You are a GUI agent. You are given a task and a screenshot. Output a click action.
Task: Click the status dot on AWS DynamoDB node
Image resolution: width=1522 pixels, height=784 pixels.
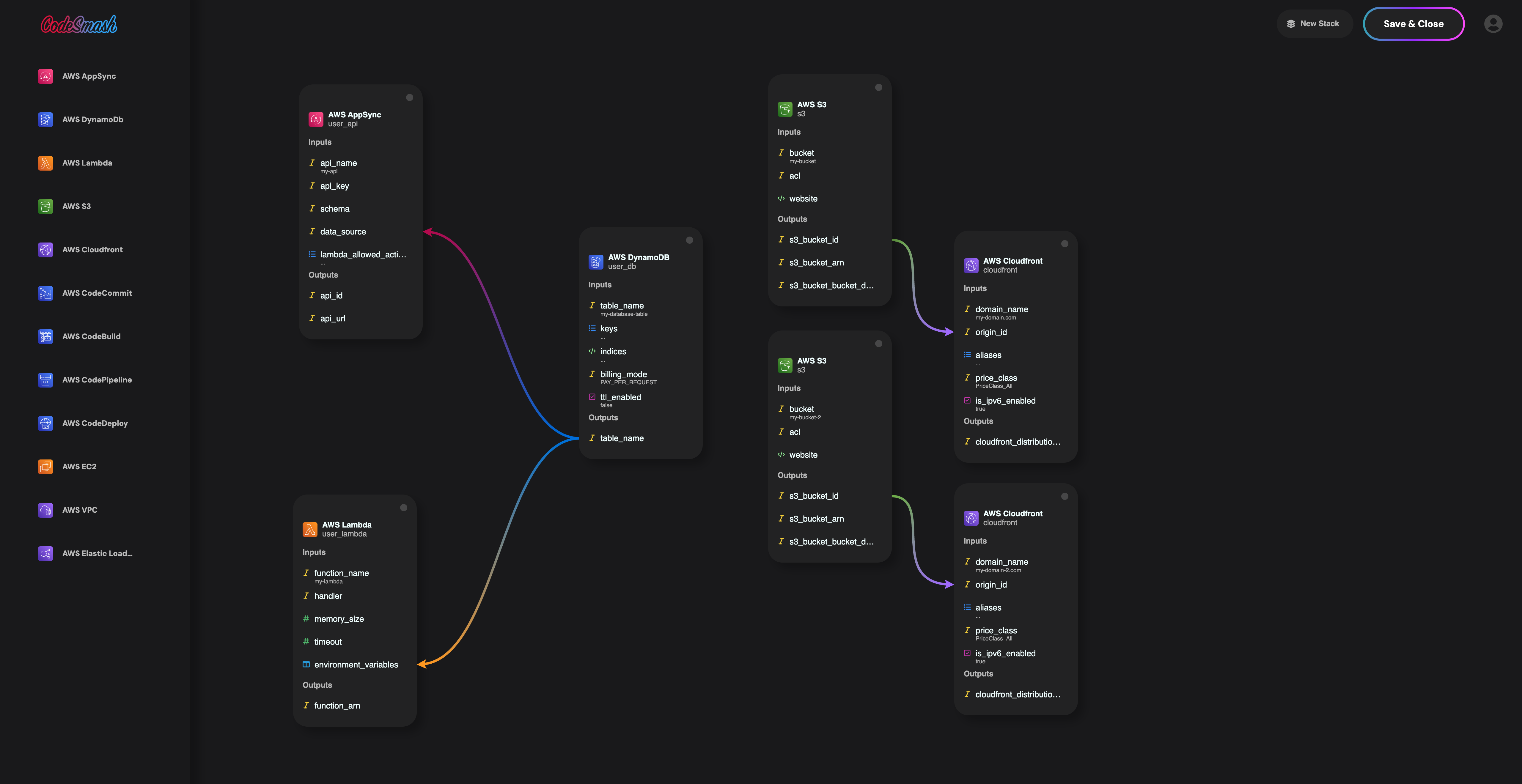[x=690, y=240]
